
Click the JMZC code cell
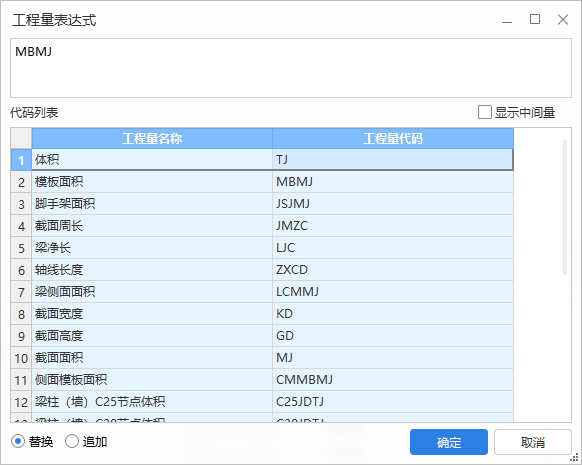tap(393, 226)
